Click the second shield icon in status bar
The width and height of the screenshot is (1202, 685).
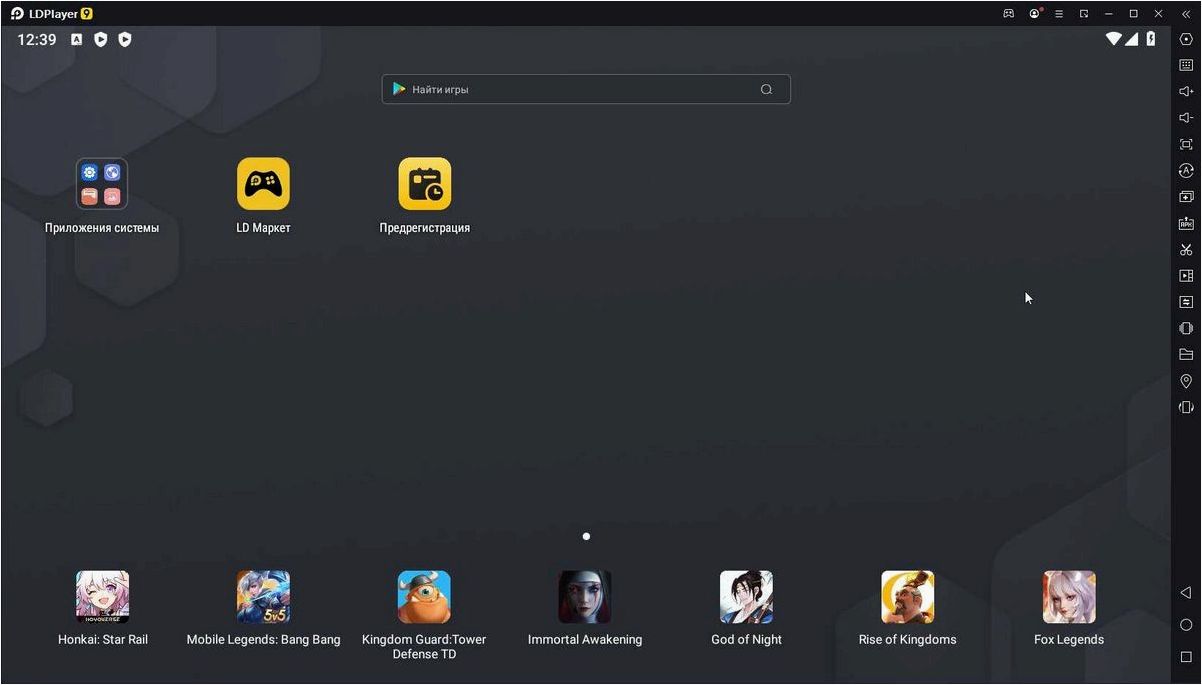[x=125, y=39]
